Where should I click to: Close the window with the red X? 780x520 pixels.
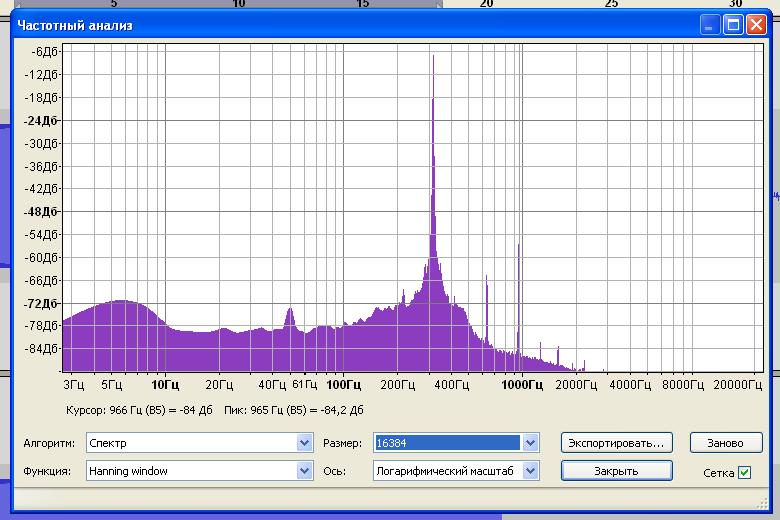coord(756,25)
